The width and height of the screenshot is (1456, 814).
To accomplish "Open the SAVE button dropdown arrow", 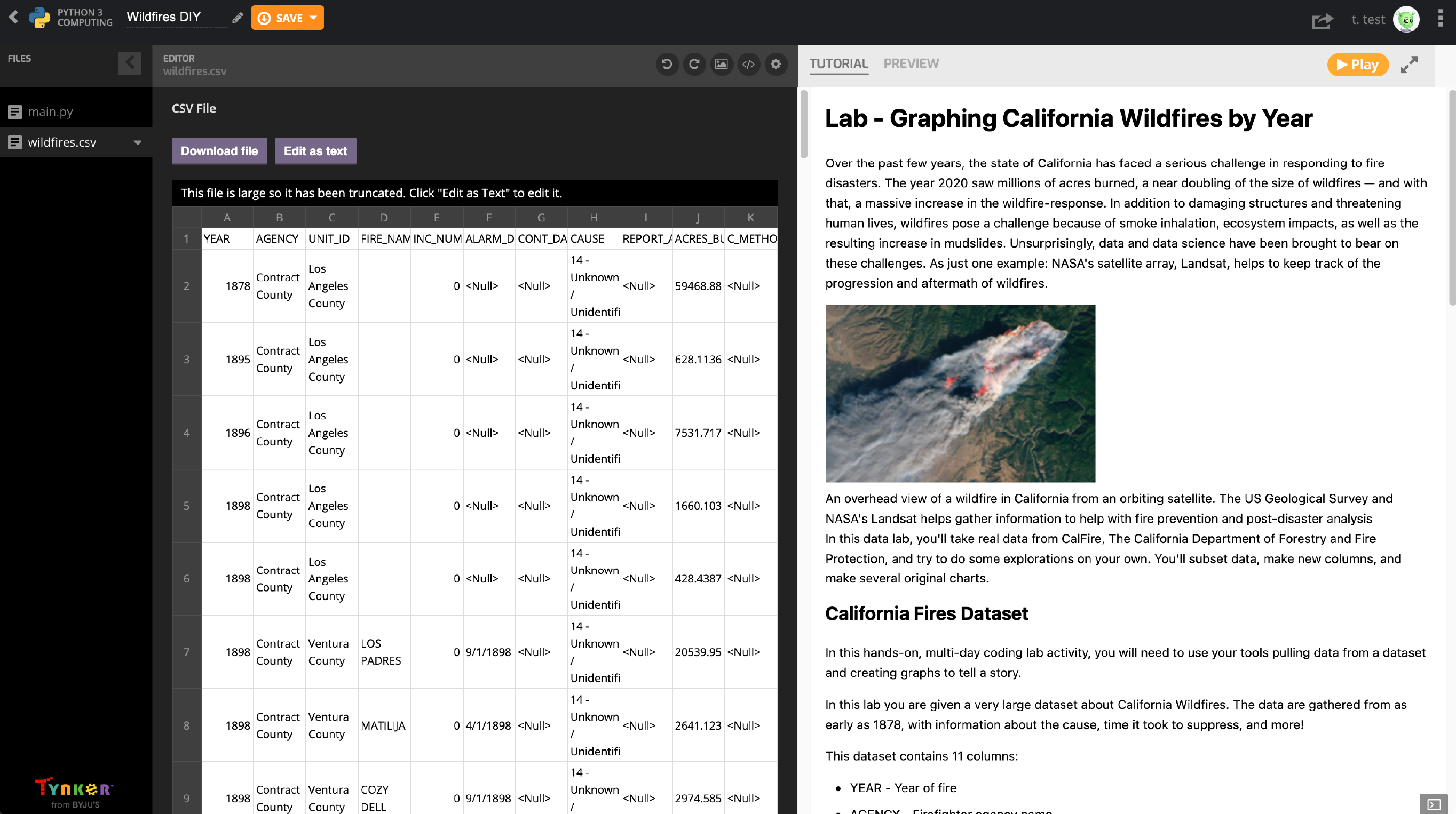I will point(314,18).
